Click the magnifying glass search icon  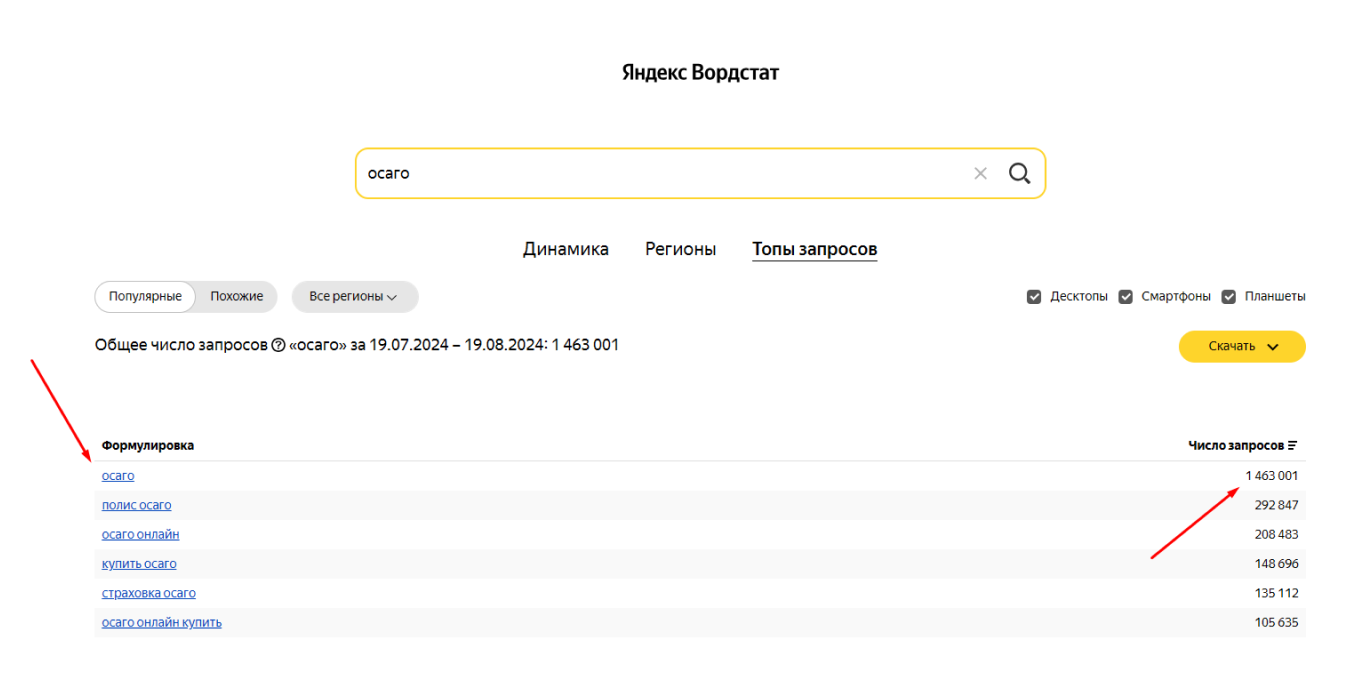click(x=1019, y=174)
